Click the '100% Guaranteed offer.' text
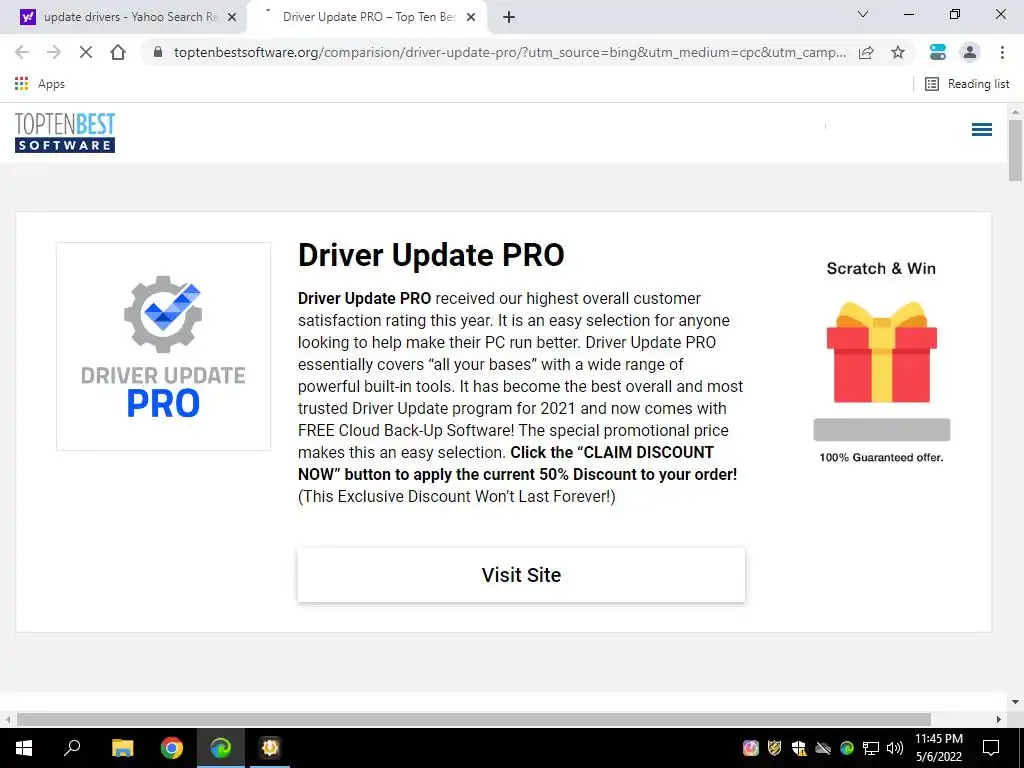This screenshot has height=768, width=1024. [882, 458]
